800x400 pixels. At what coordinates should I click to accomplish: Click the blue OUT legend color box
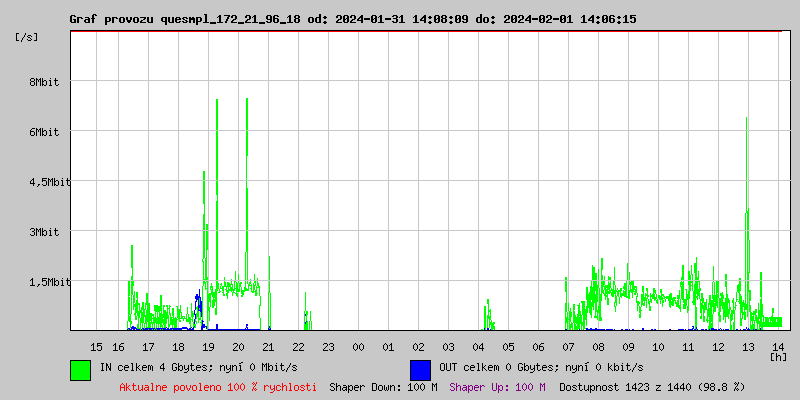coord(420,369)
